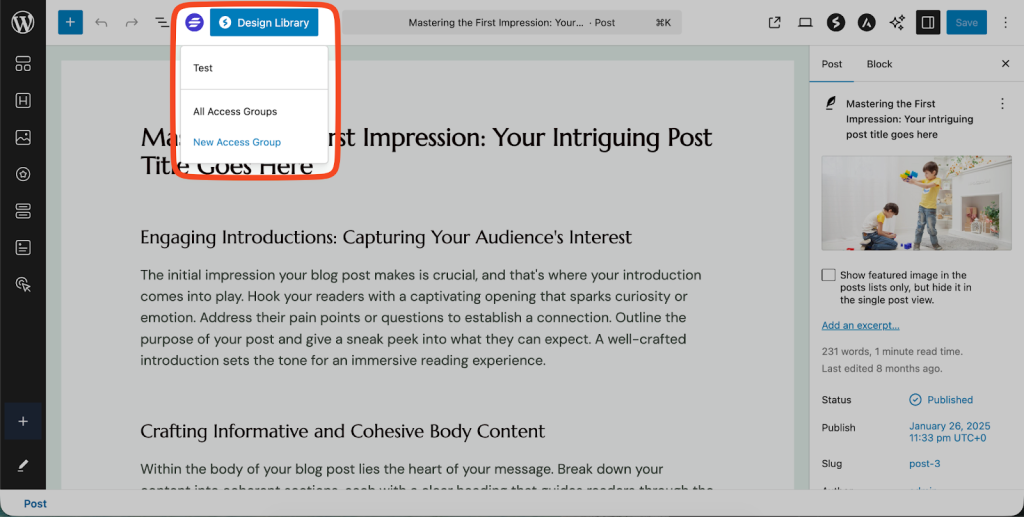Click the New Access Group link
1024x517 pixels.
[237, 142]
